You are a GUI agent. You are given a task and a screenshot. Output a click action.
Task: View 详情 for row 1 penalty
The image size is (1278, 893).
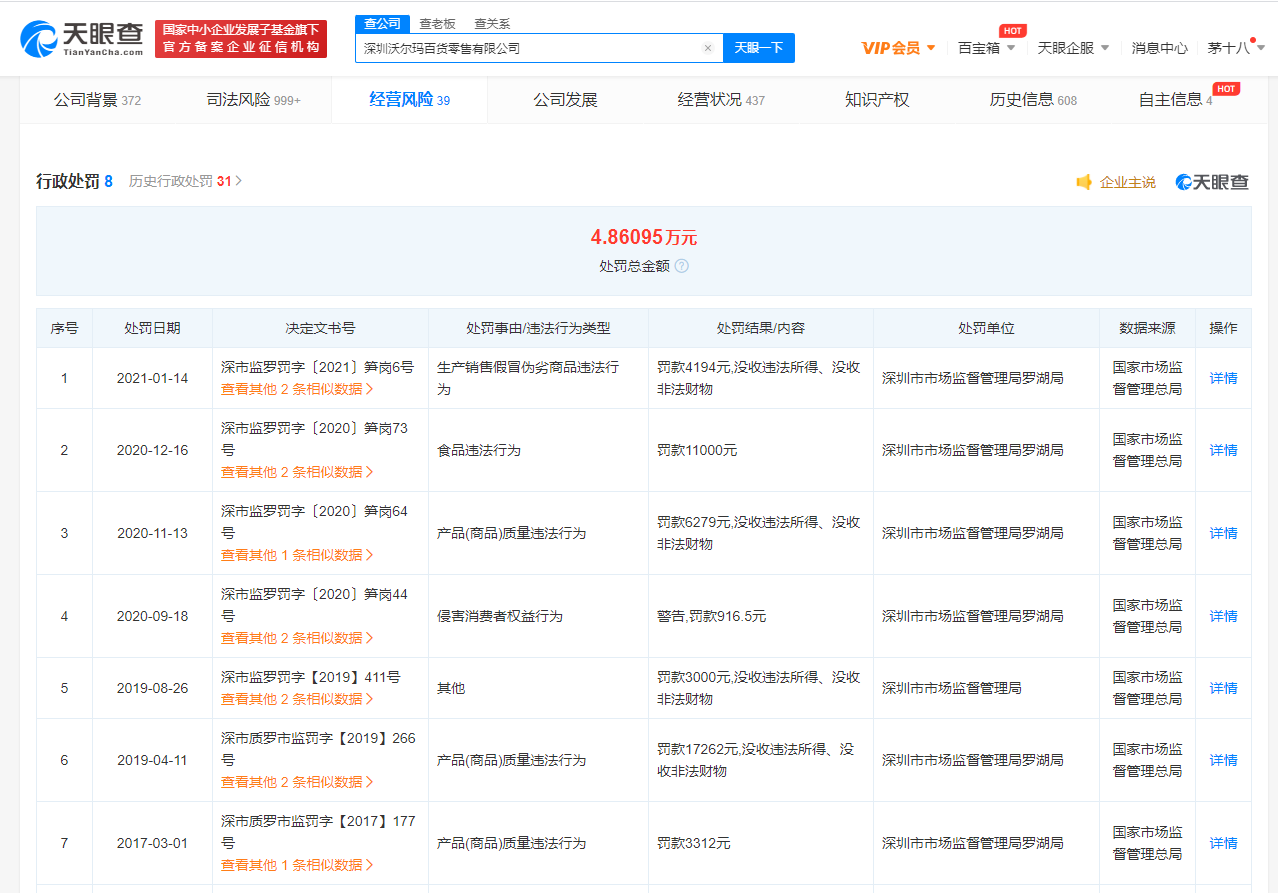(1223, 378)
